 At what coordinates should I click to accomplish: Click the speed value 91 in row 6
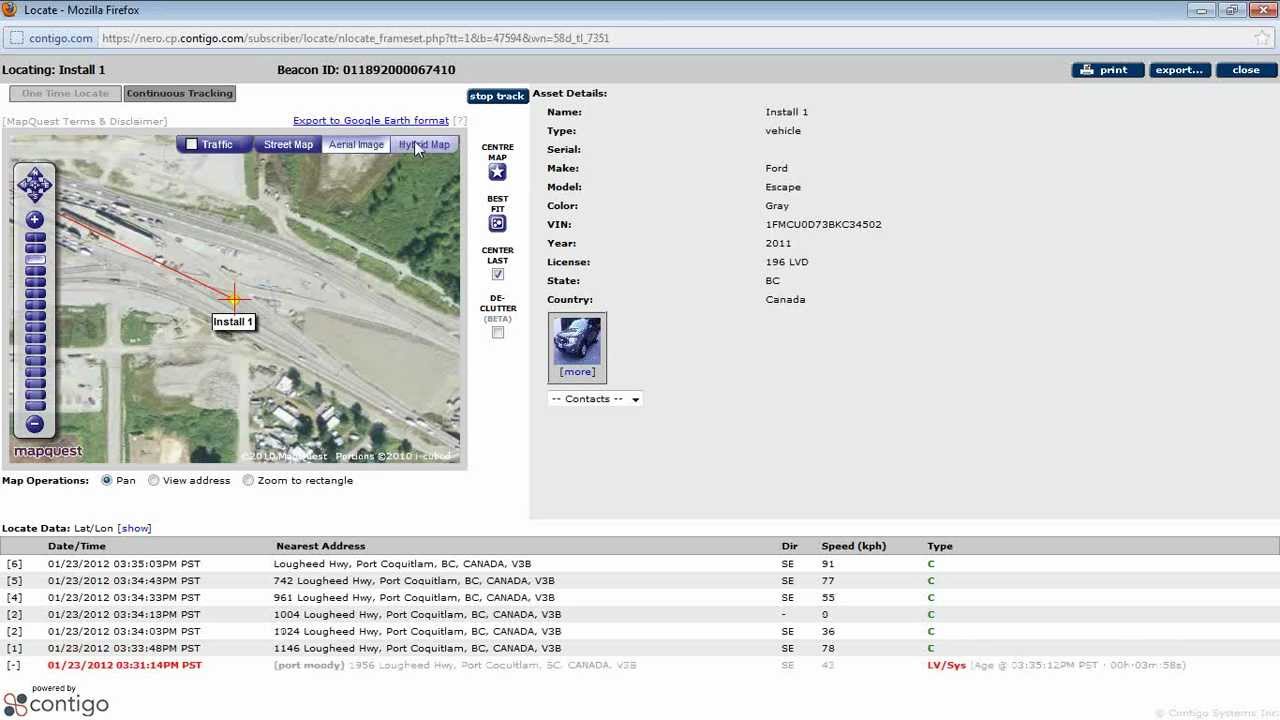coord(828,564)
